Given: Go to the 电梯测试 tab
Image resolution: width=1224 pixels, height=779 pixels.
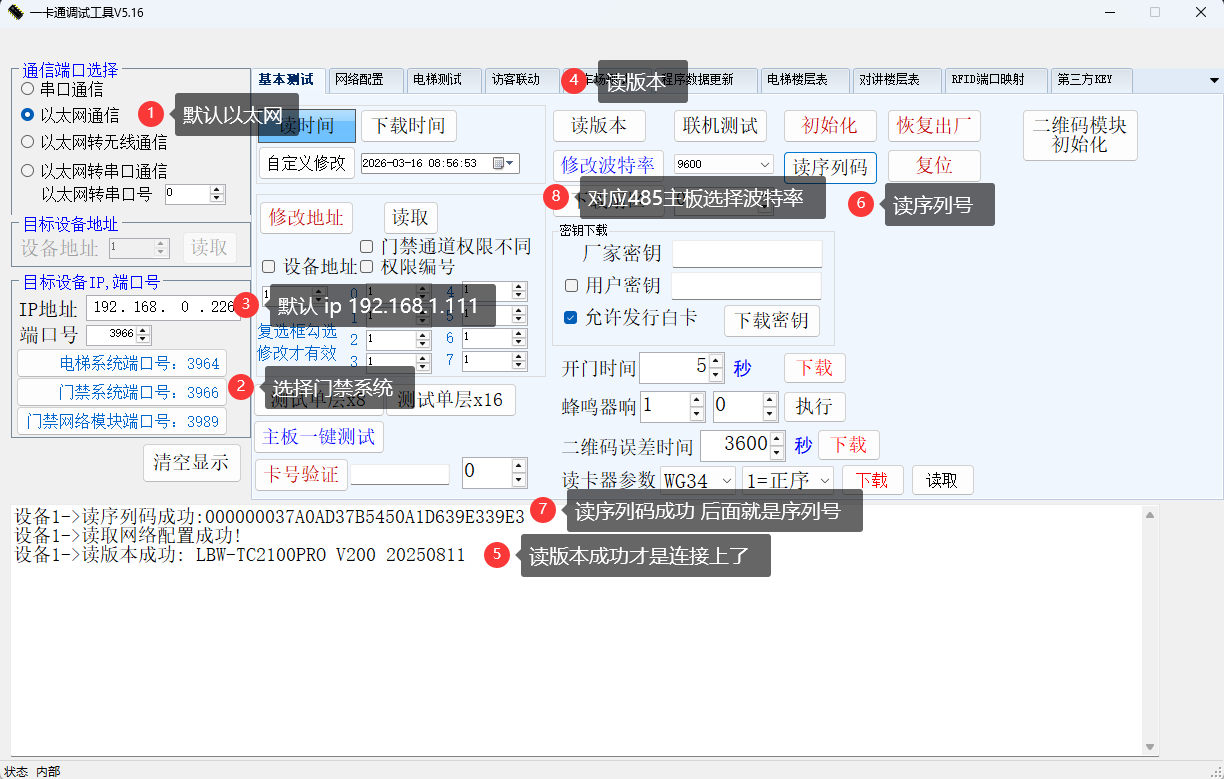Looking at the screenshot, I should click(445, 80).
